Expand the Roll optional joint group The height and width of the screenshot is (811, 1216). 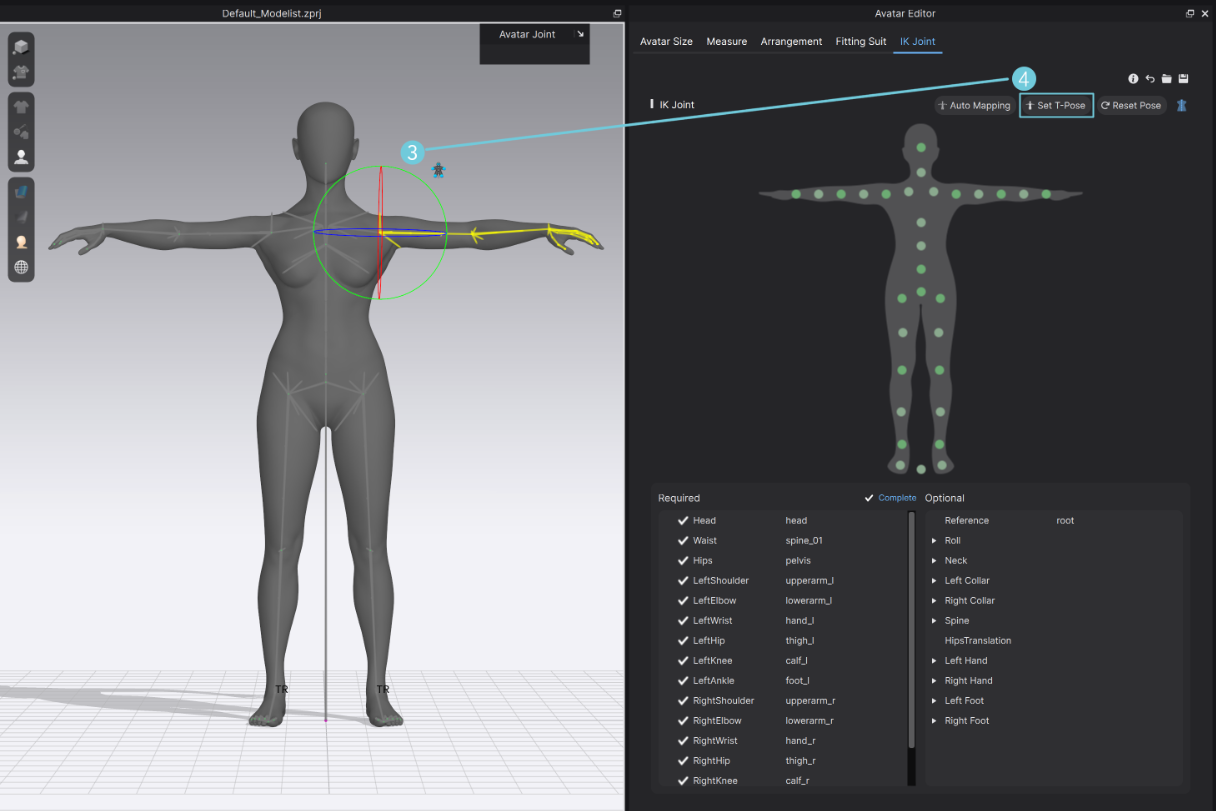coord(934,540)
